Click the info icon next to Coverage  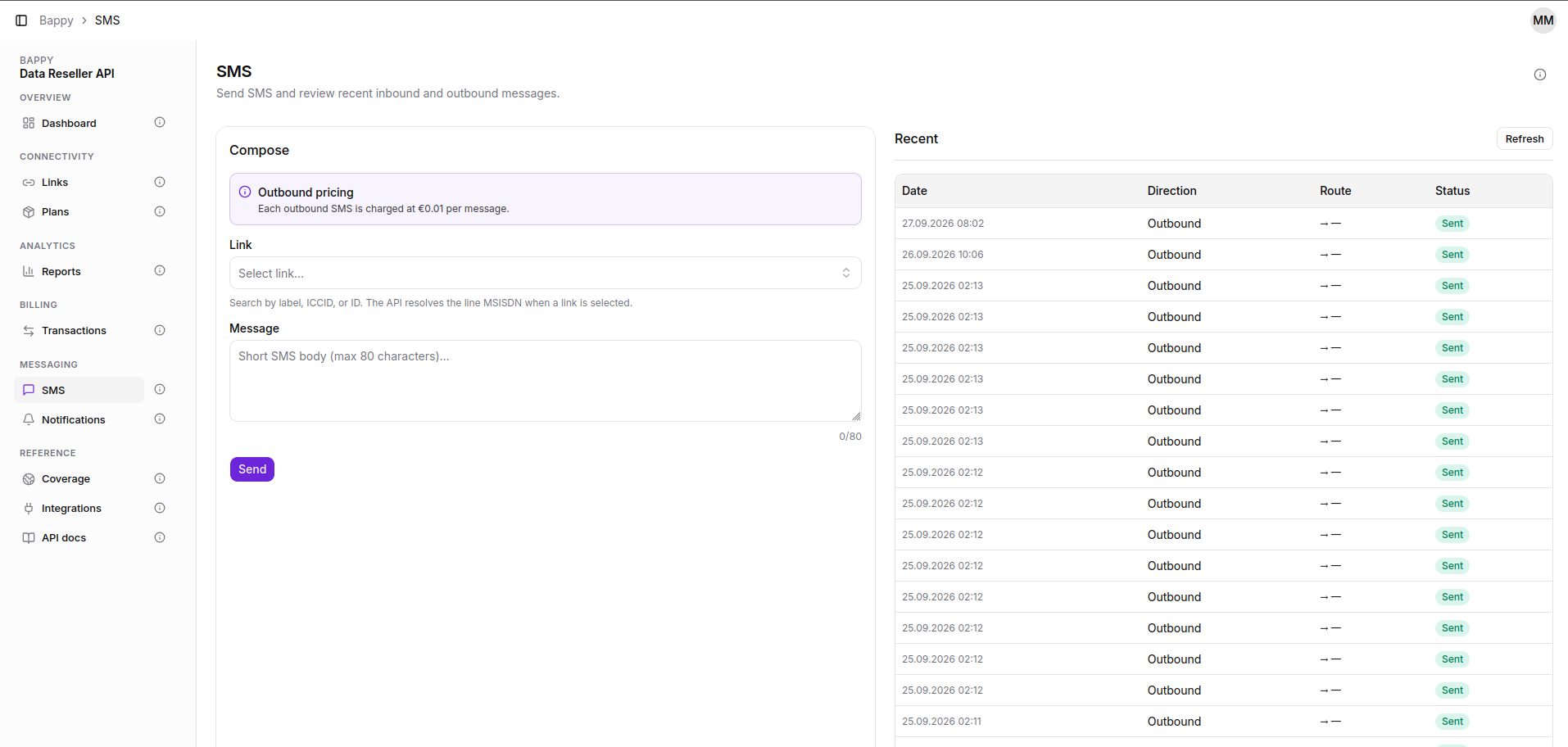pos(160,478)
